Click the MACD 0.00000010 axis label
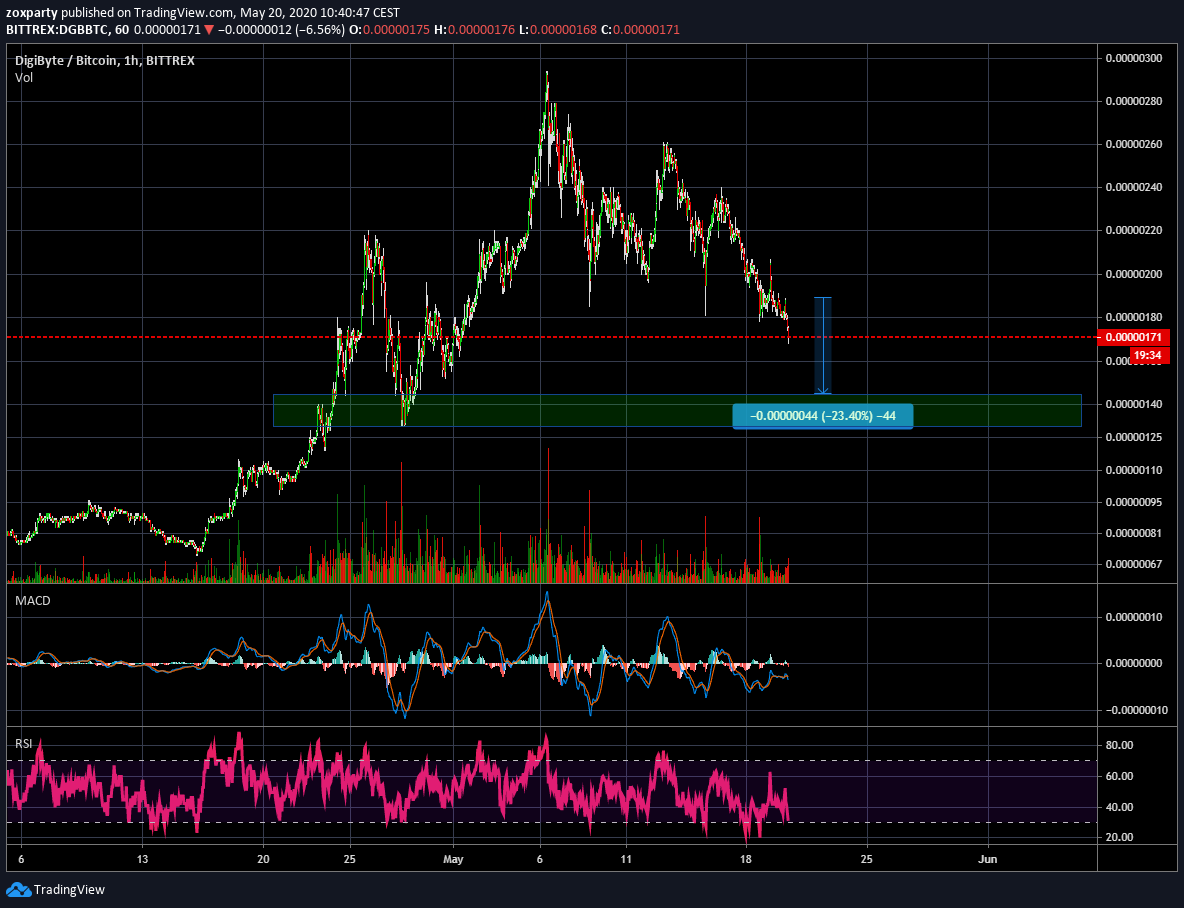This screenshot has width=1184, height=908. (x=1133, y=617)
